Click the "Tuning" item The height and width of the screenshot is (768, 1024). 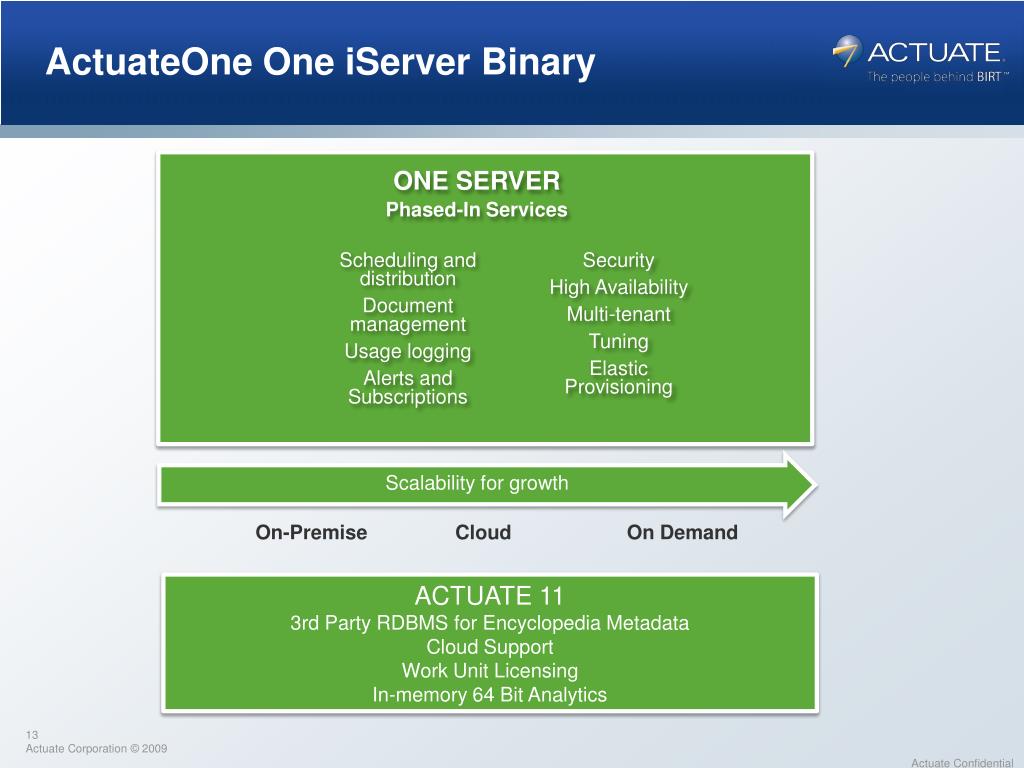click(x=618, y=342)
